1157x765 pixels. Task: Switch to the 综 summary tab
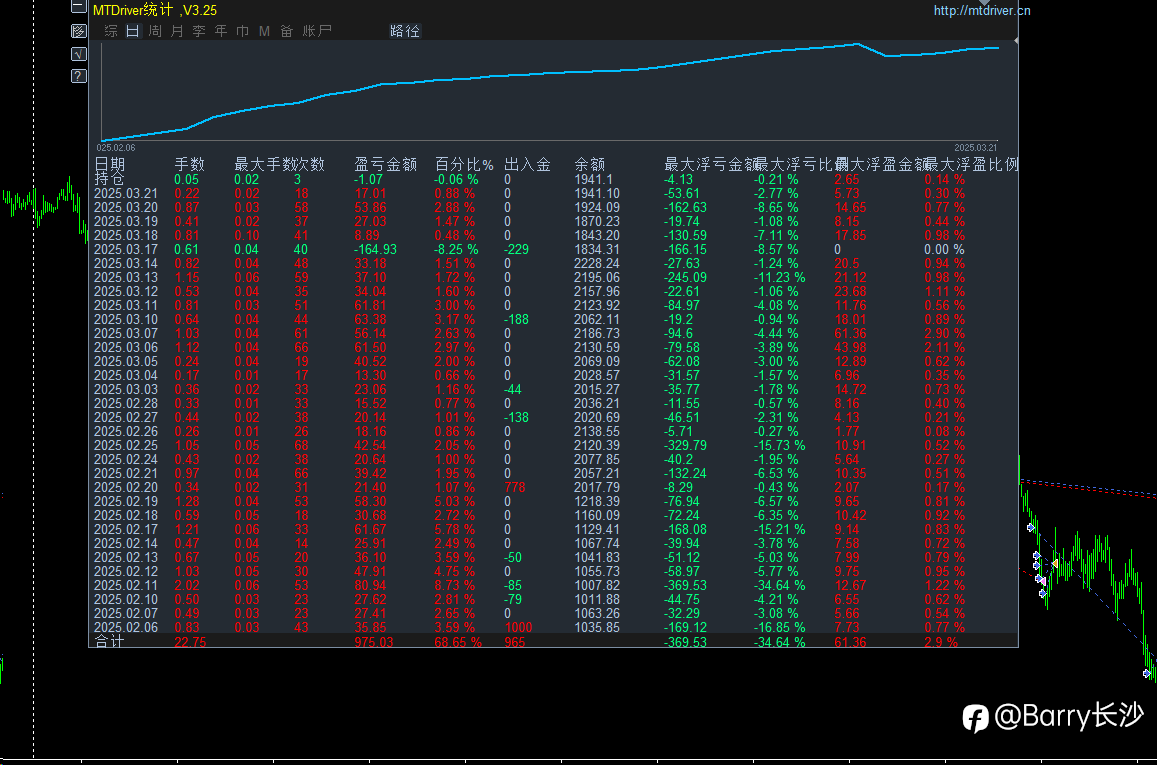(111, 31)
